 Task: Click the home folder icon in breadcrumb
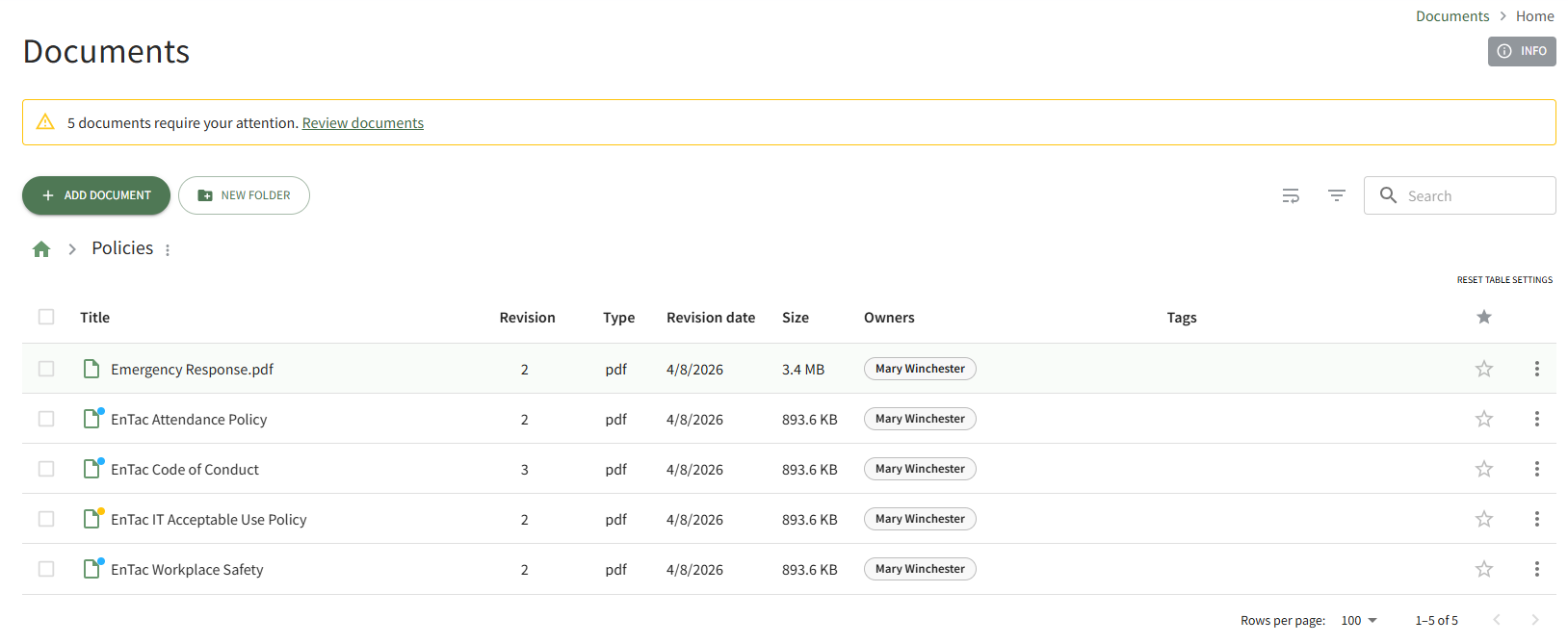(x=41, y=249)
